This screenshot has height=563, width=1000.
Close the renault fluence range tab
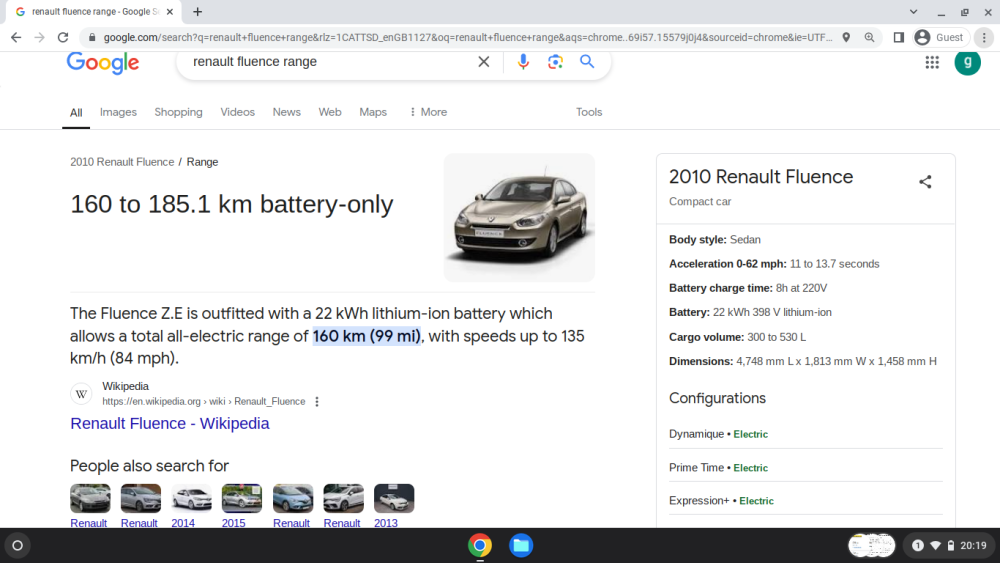click(x=170, y=11)
